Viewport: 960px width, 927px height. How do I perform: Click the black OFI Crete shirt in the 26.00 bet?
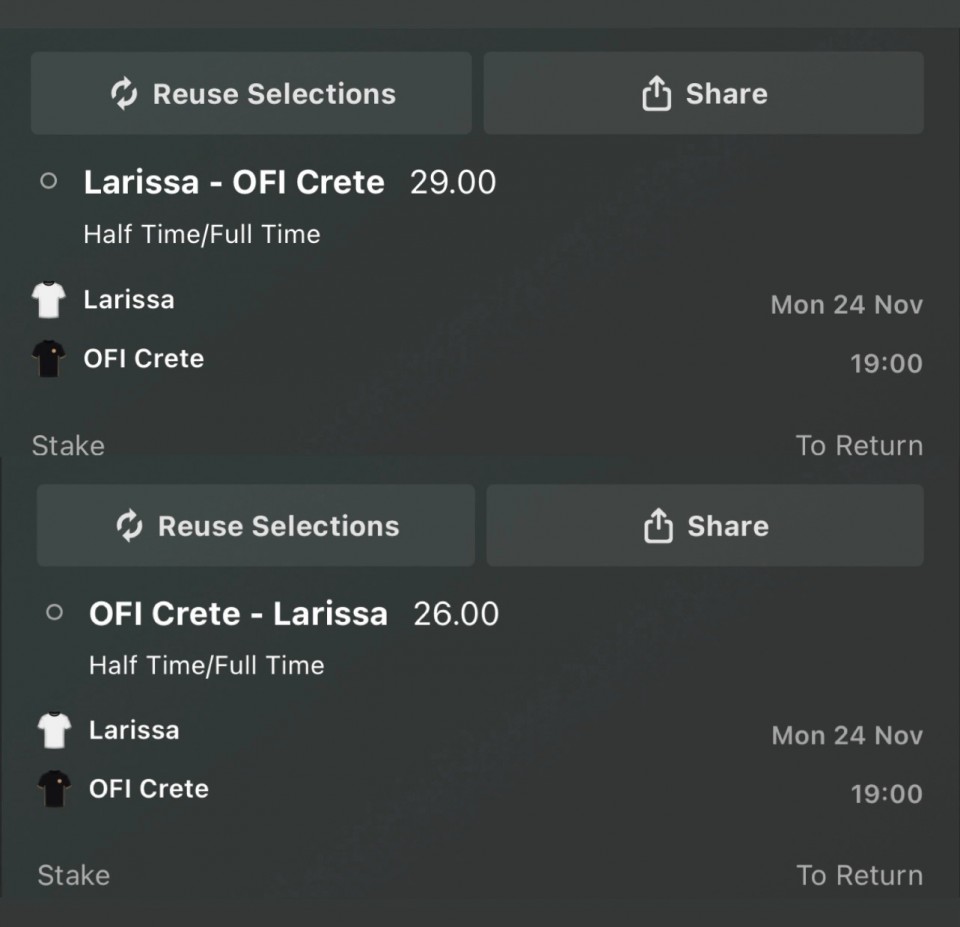click(x=54, y=789)
